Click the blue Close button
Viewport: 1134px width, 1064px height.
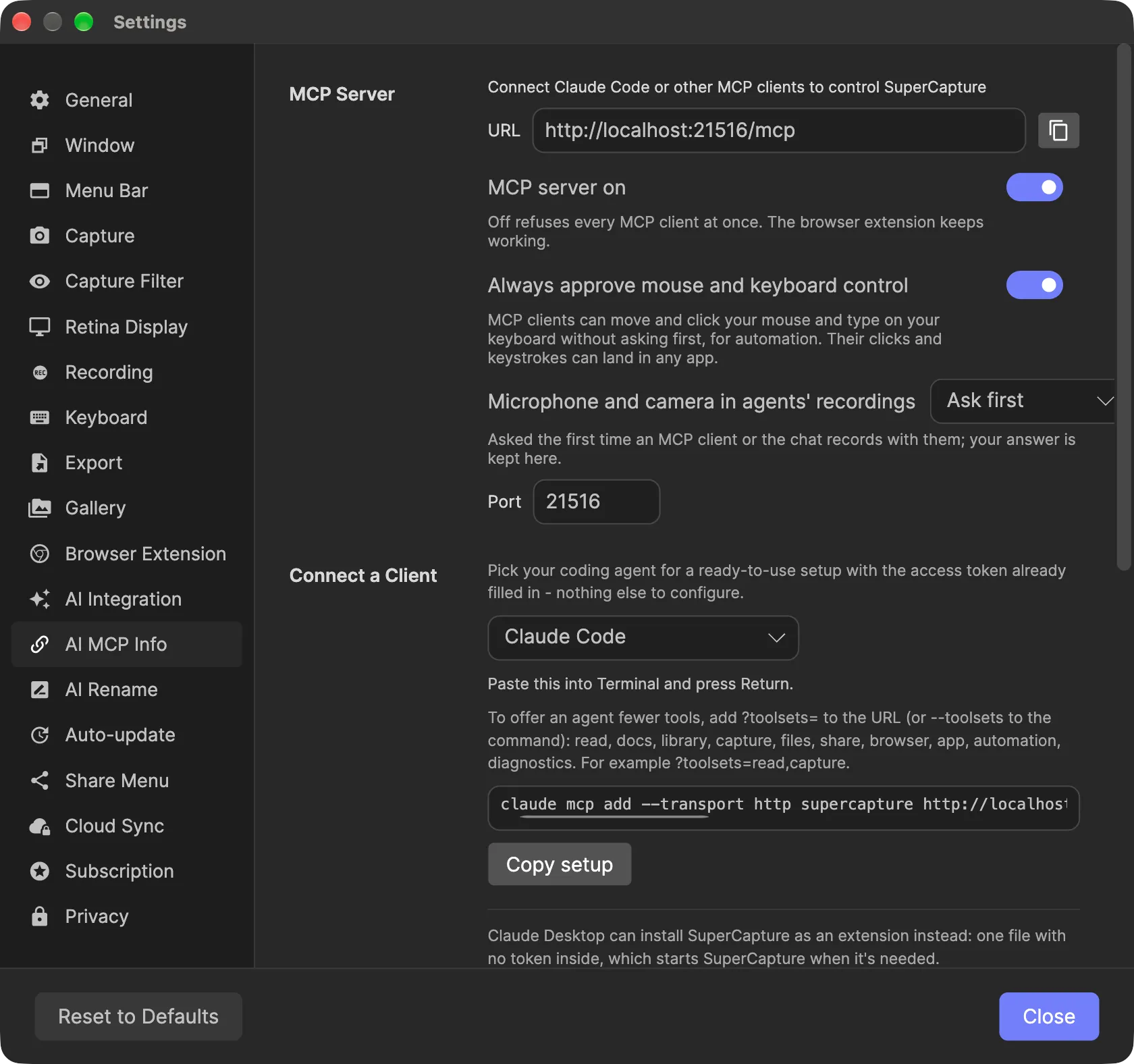tap(1049, 1016)
